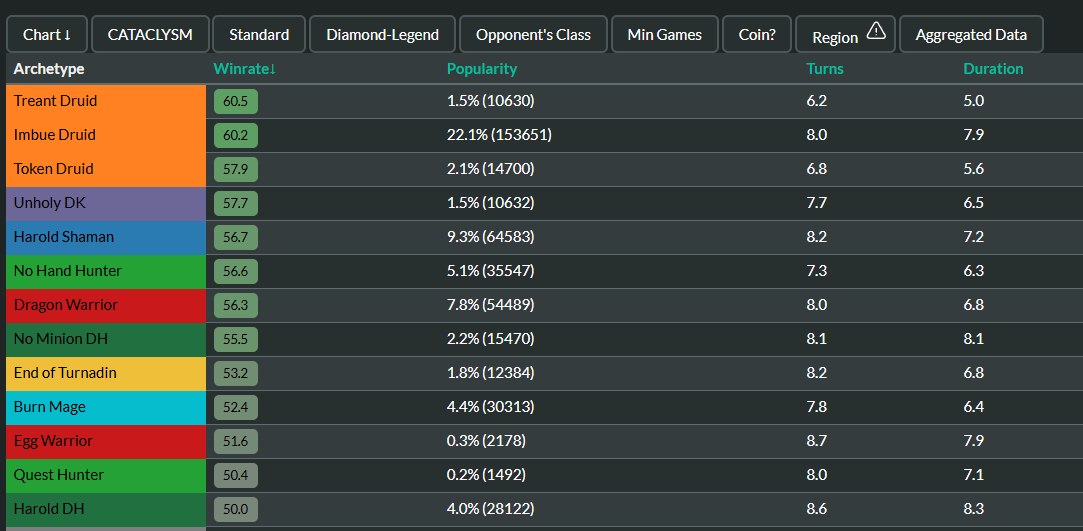Select popularity value 4.4% (30313)
The image size is (1083, 531).
(490, 407)
